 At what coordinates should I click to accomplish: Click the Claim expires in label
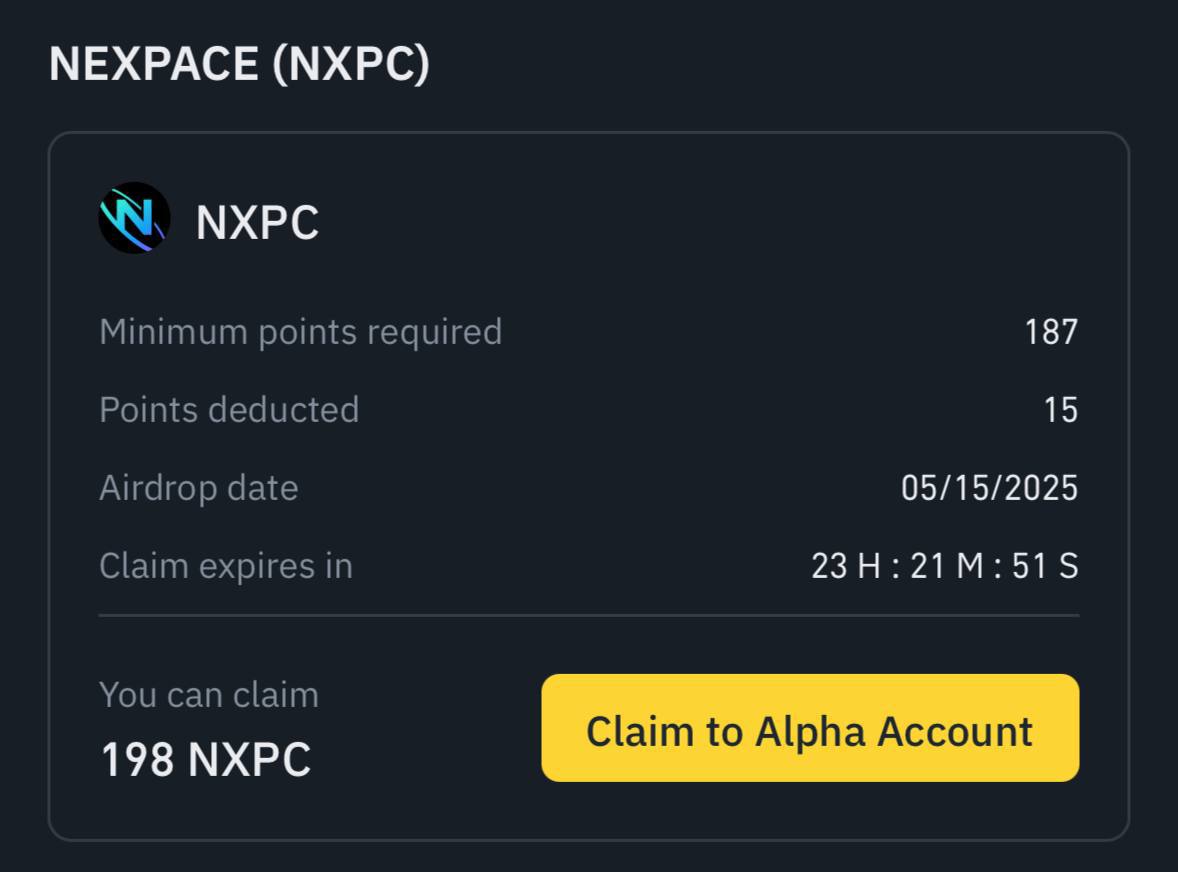click(x=226, y=566)
